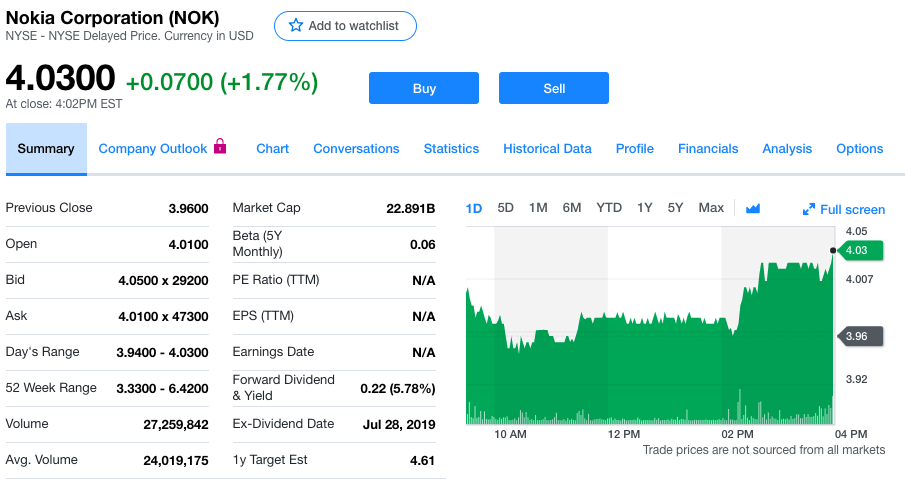The width and height of the screenshot is (905, 485).
Task: Click the Bid value 4.0500 x 29200
Action: [163, 281]
